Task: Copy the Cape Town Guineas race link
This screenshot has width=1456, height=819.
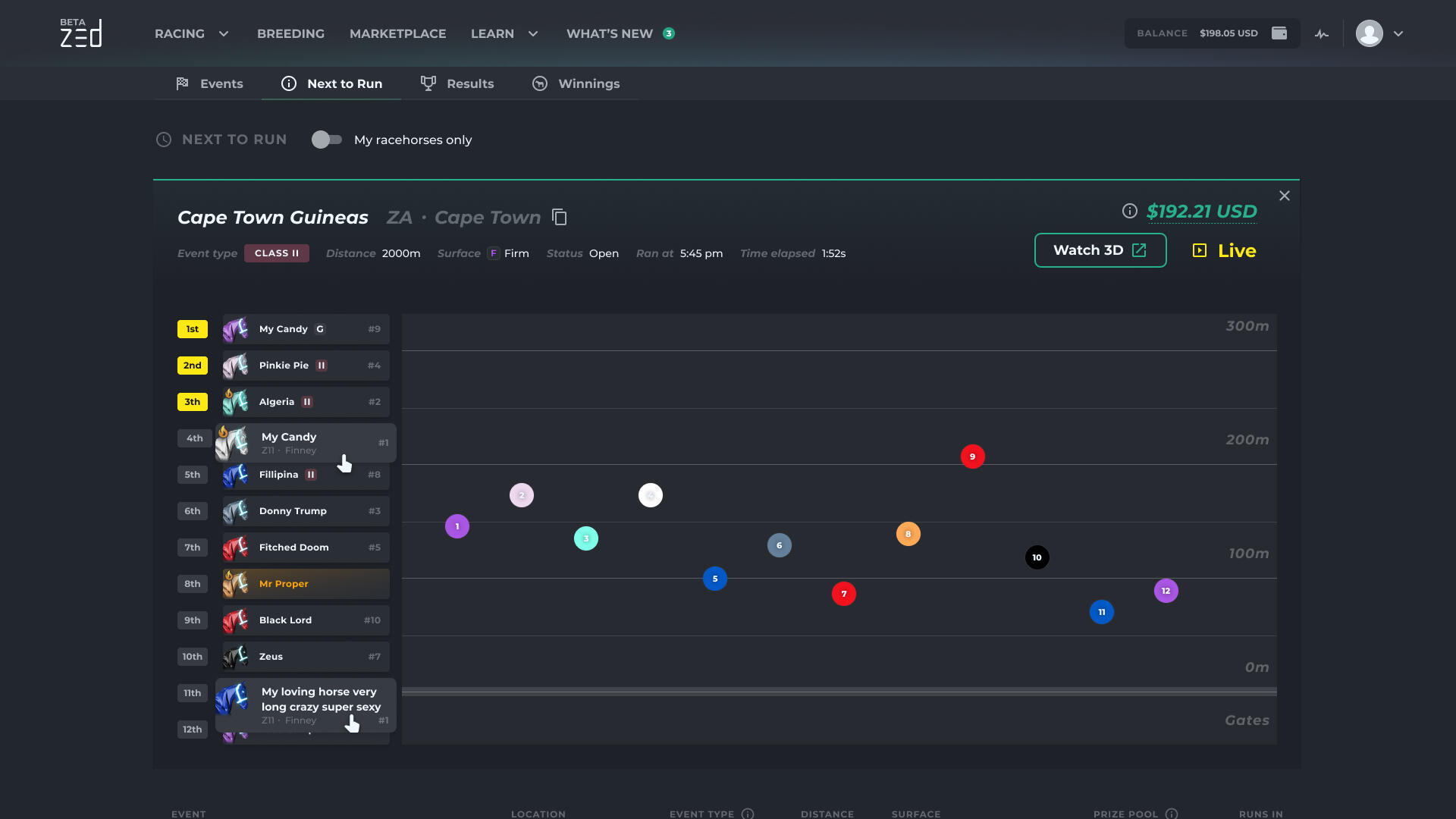Action: coord(560,218)
